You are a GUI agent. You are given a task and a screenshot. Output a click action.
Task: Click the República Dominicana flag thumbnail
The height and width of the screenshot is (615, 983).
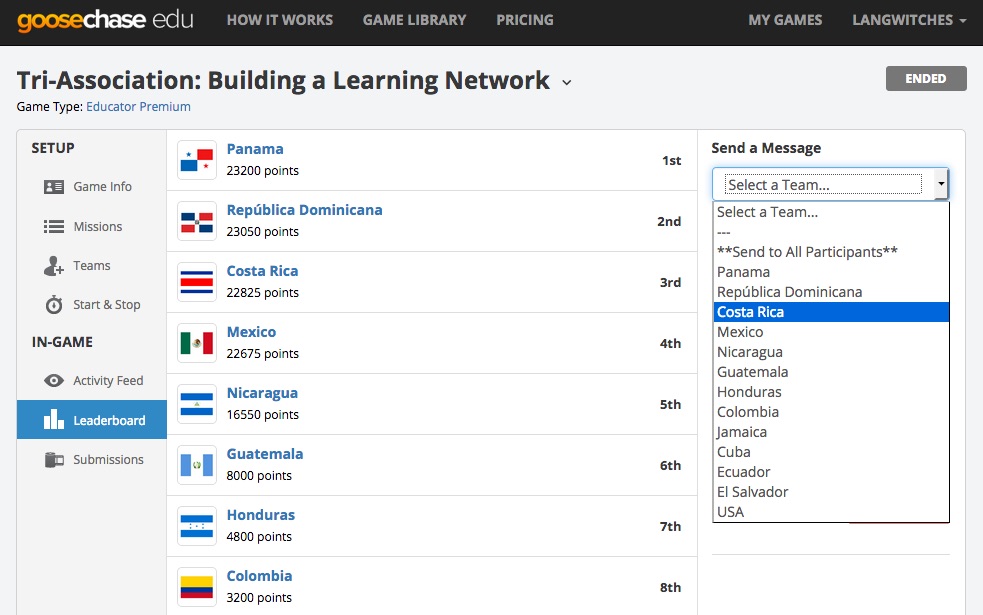[197, 221]
